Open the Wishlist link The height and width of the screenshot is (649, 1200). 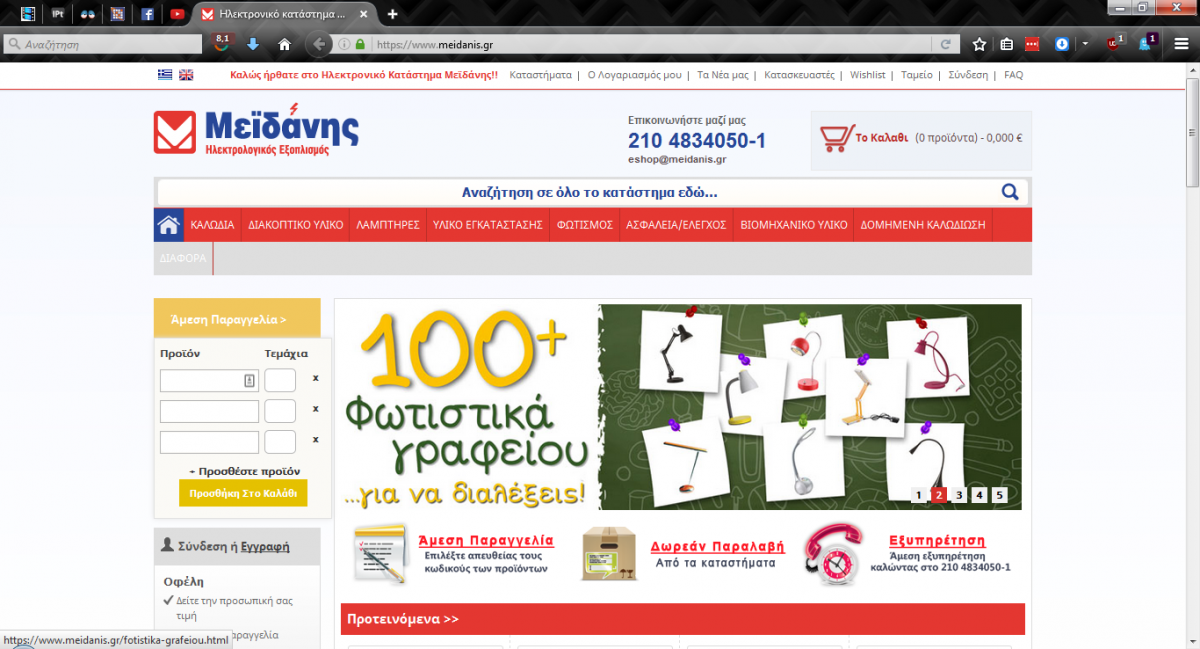[868, 75]
